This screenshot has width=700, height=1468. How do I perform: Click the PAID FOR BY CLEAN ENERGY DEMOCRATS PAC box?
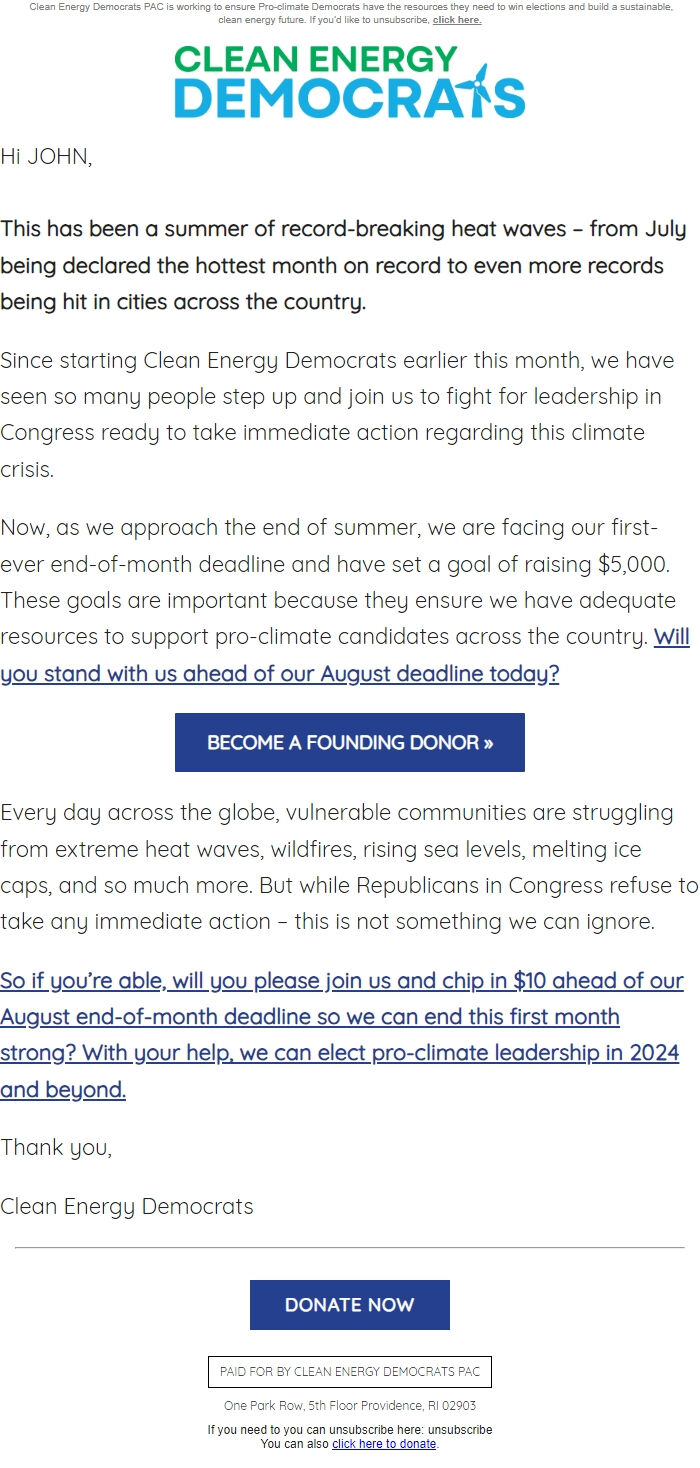(x=349, y=1371)
